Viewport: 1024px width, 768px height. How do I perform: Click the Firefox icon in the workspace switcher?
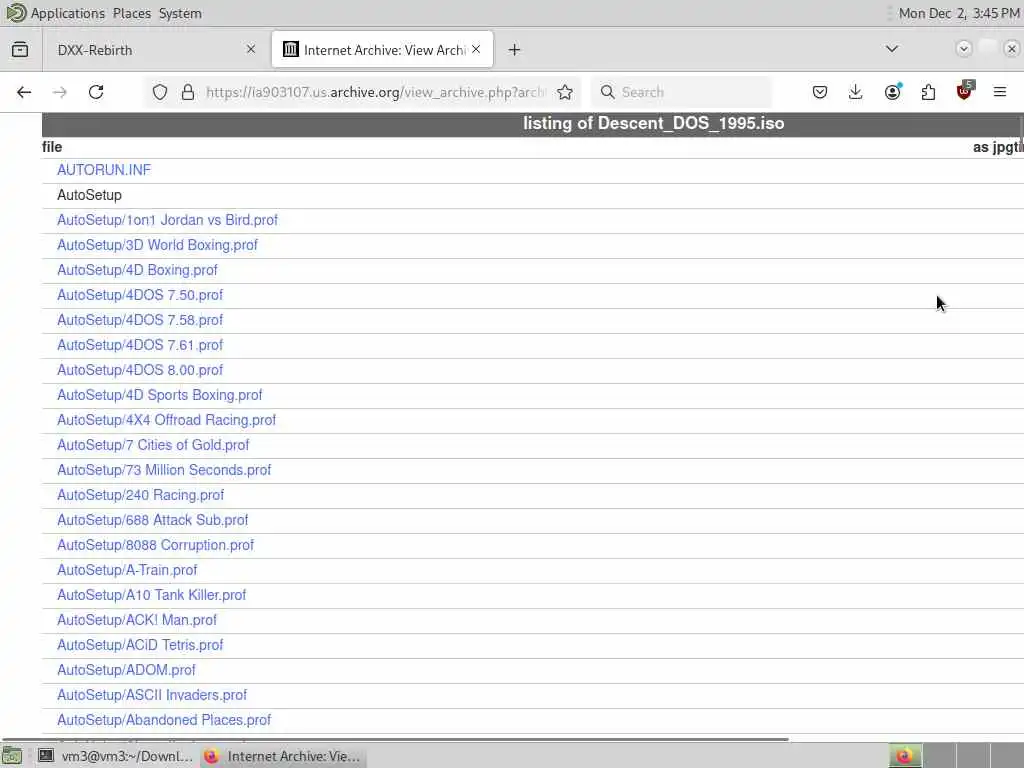(904, 756)
